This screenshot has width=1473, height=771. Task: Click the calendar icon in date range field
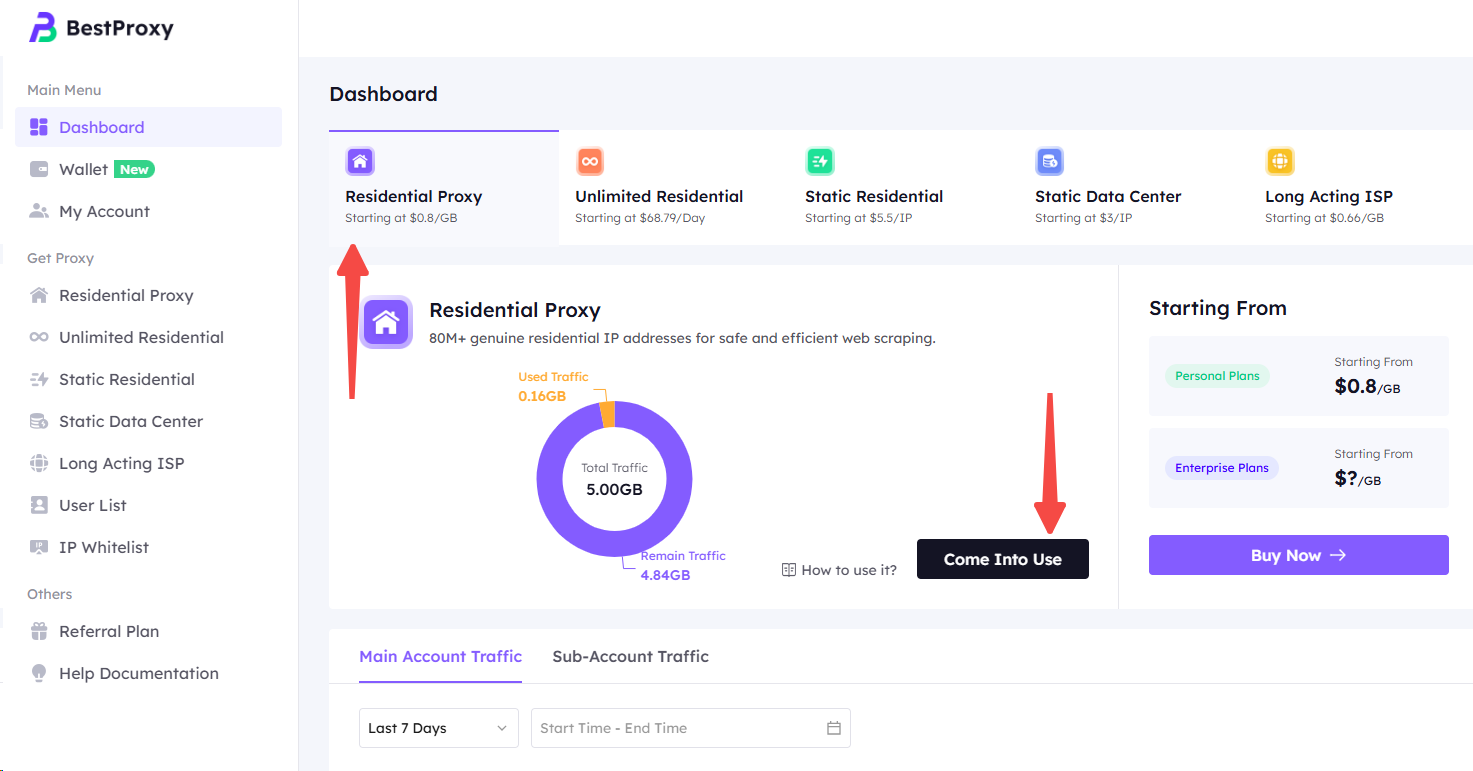[x=833, y=728]
